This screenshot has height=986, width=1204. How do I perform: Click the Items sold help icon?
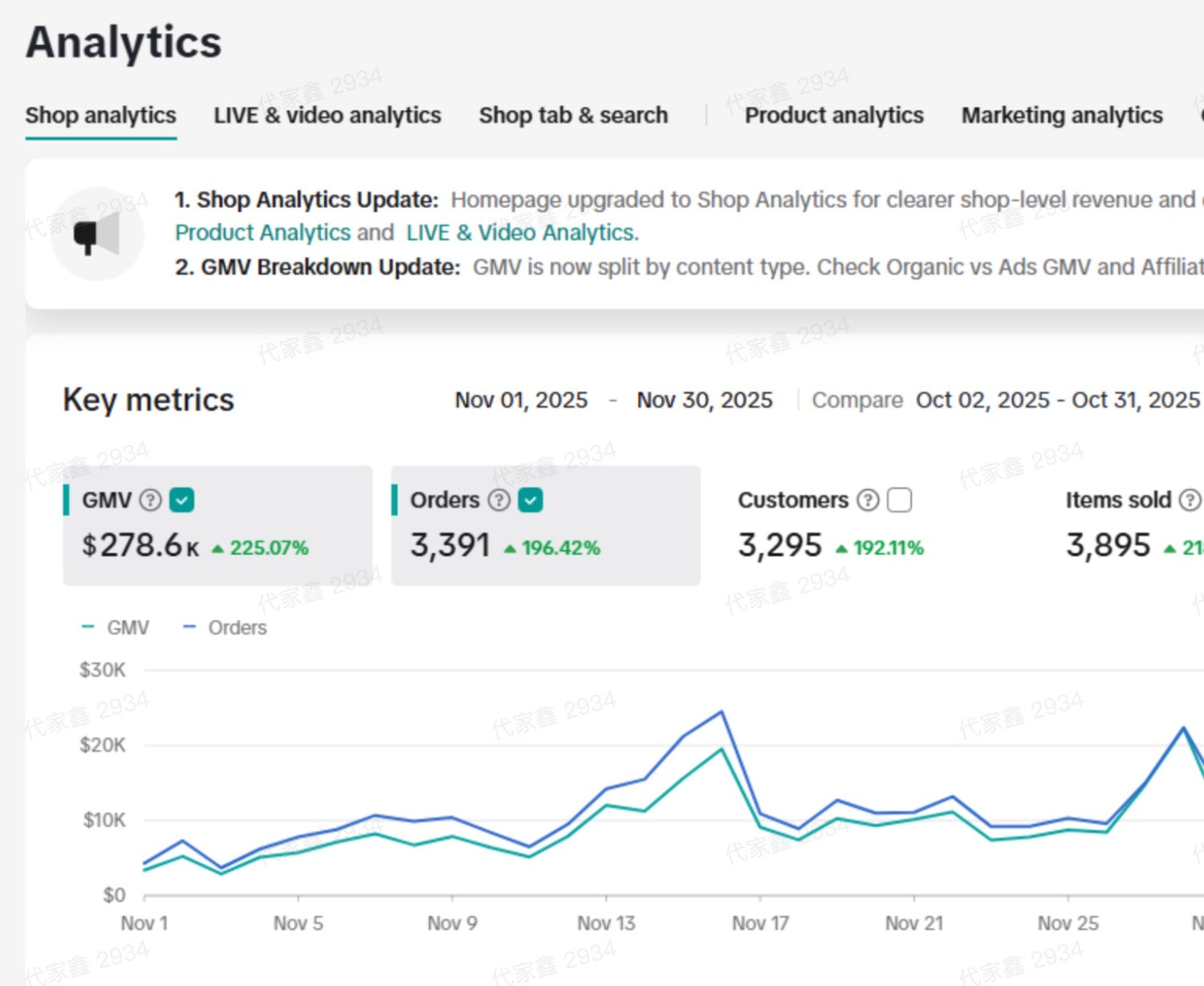pos(1190,500)
